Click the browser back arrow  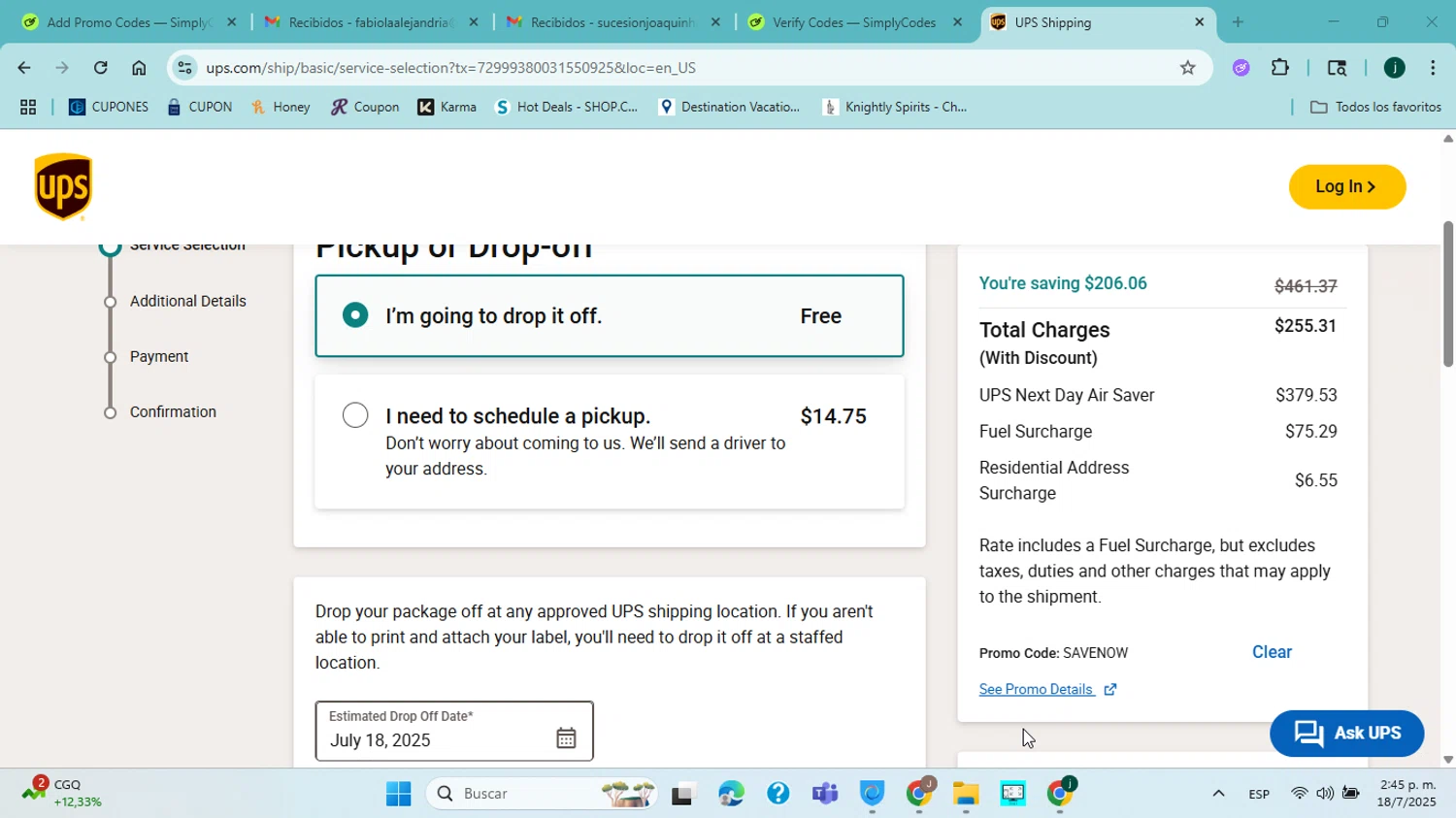[x=23, y=68]
